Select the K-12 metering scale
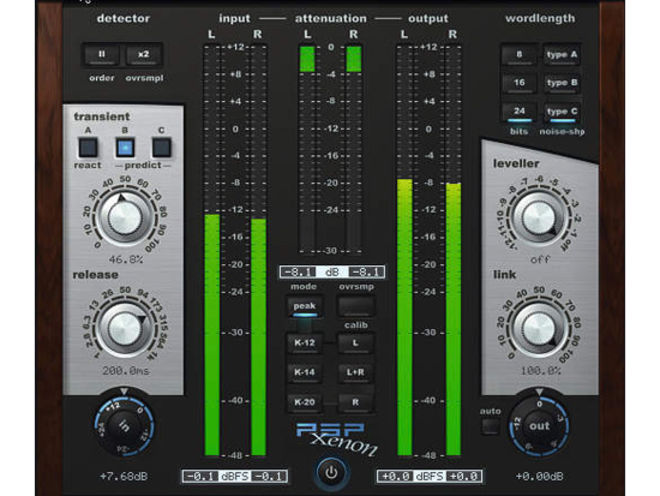The height and width of the screenshot is (496, 660). [305, 343]
